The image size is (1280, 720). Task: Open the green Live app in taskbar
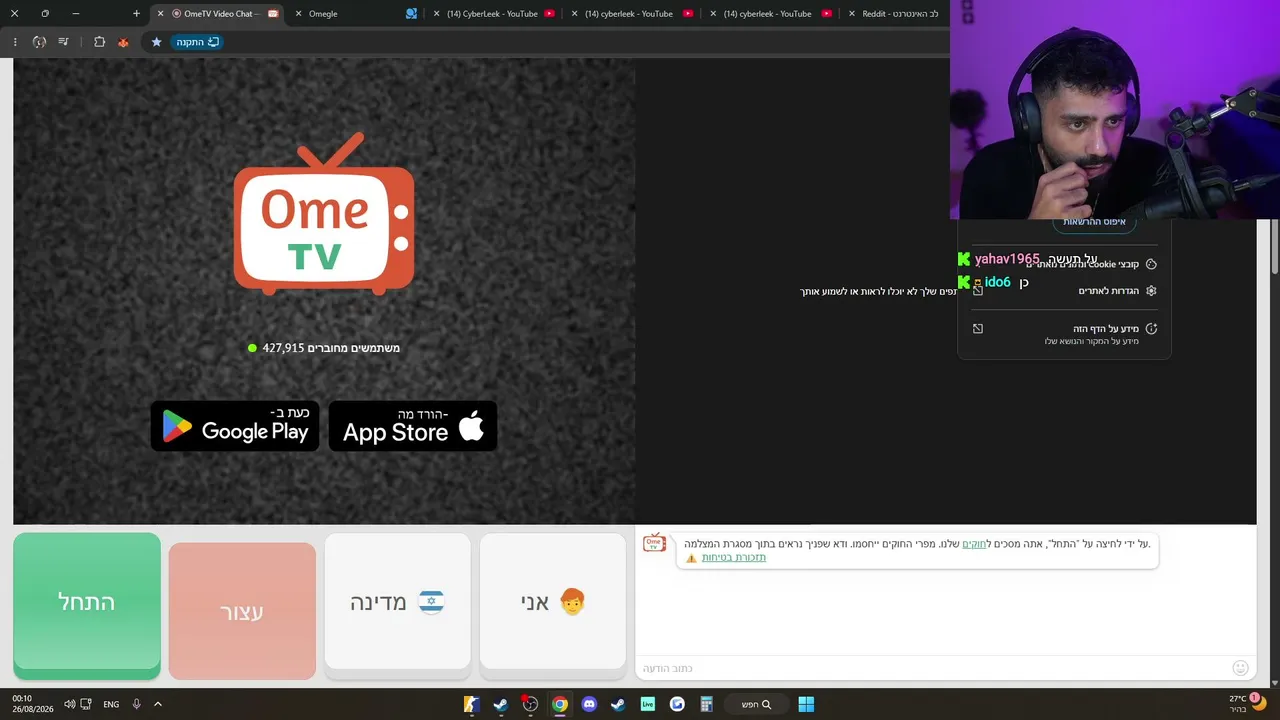coord(648,704)
